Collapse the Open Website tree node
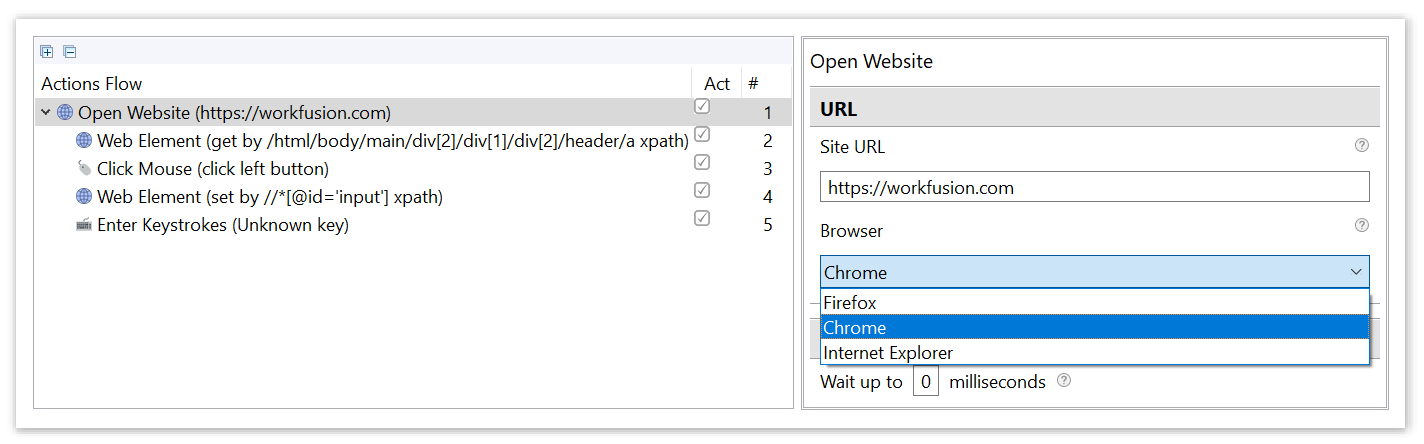 tap(46, 112)
